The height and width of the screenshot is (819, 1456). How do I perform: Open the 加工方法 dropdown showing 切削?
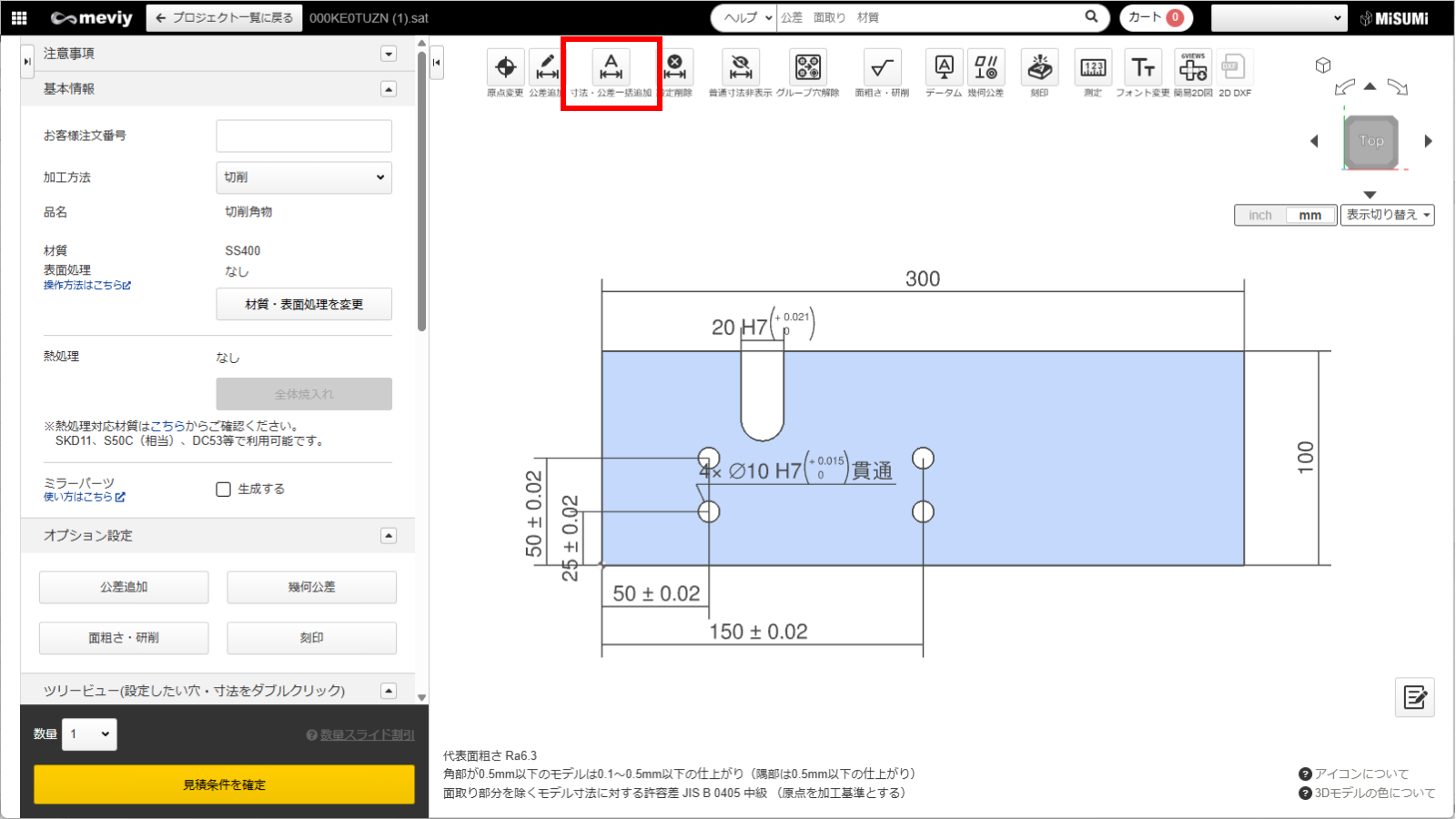(x=304, y=177)
